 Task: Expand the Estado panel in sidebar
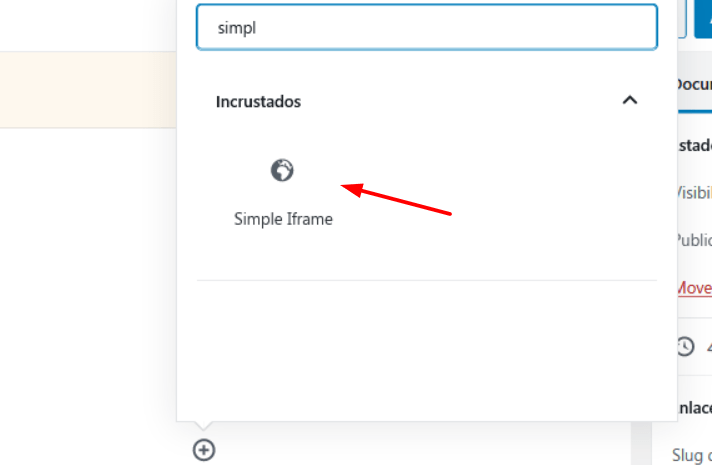[695, 145]
